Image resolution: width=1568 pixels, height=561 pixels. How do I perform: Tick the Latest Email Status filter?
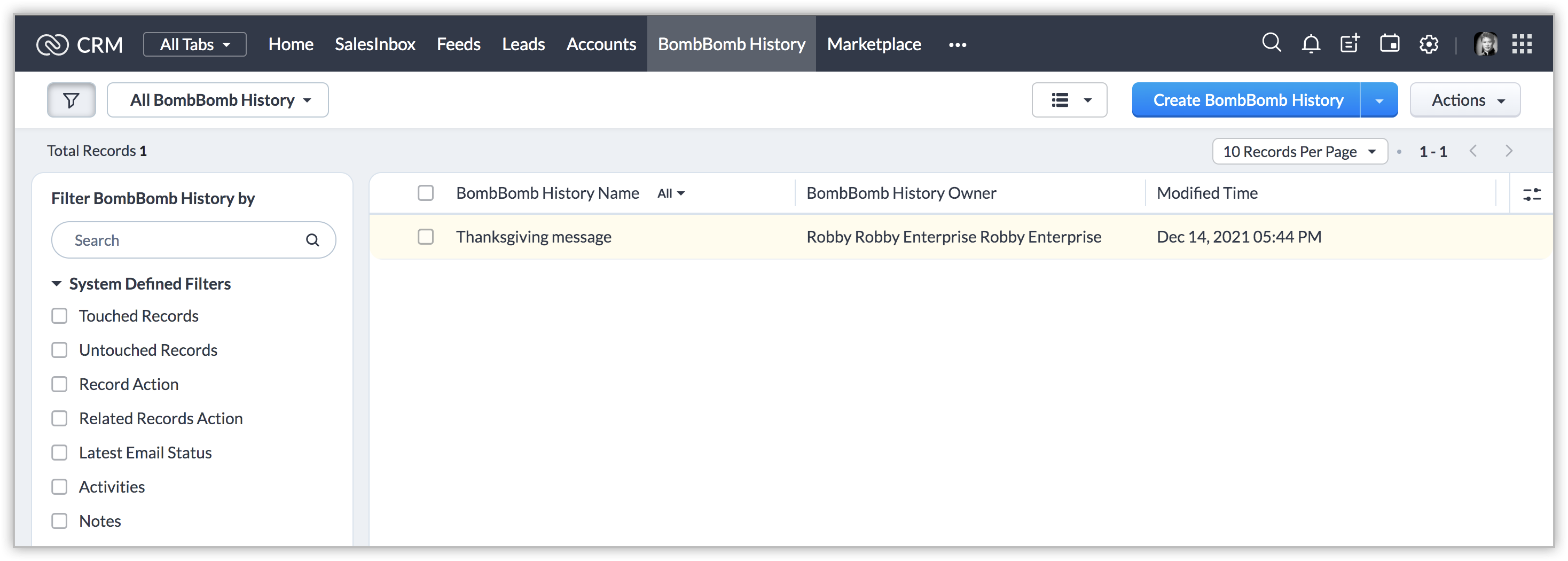(59, 453)
